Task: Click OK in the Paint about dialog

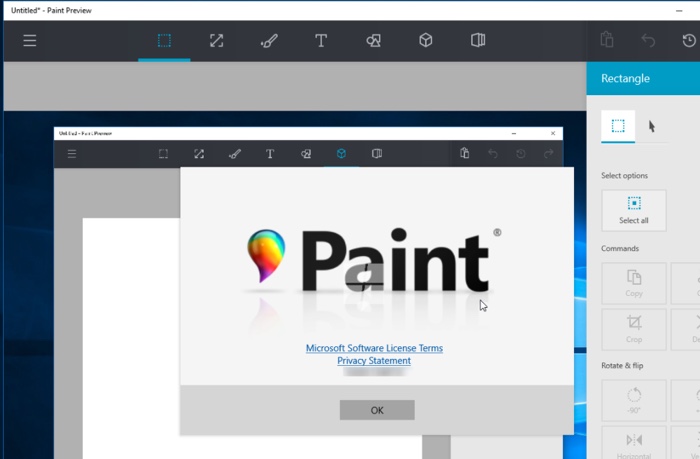Action: (377, 410)
